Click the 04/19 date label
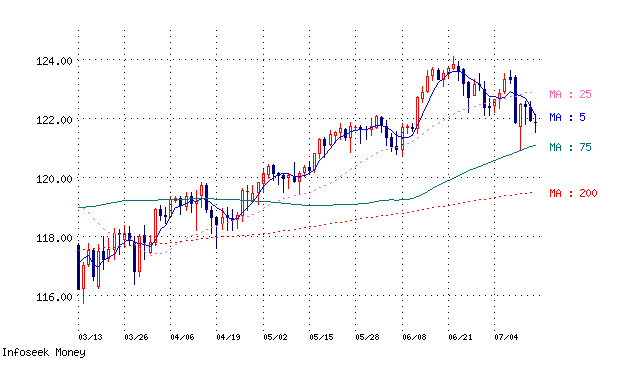 click(x=228, y=337)
